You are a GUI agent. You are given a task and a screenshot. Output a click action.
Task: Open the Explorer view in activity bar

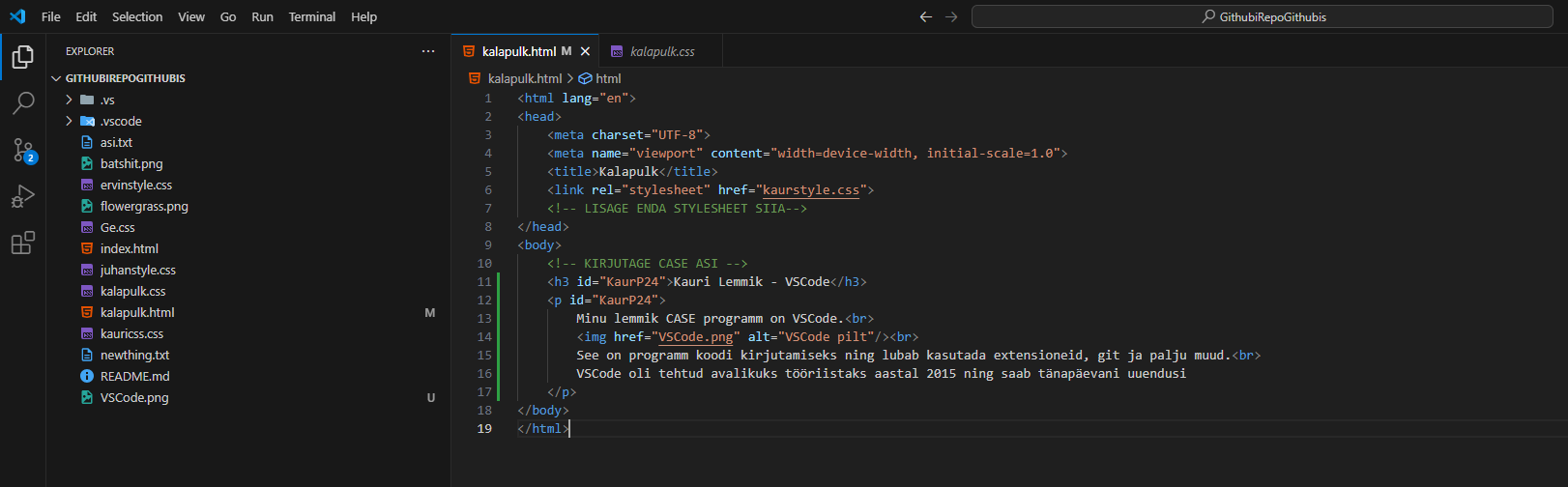tap(23, 57)
